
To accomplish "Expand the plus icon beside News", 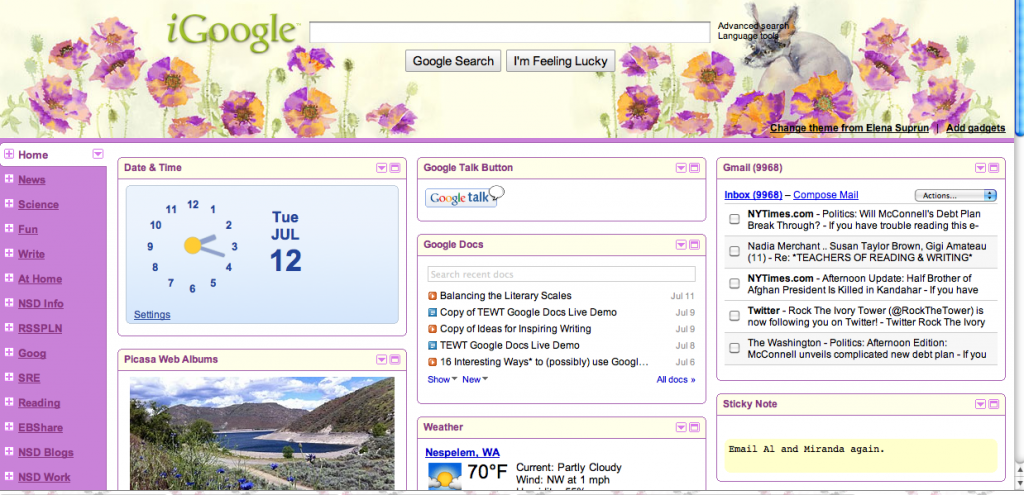I will coord(9,179).
